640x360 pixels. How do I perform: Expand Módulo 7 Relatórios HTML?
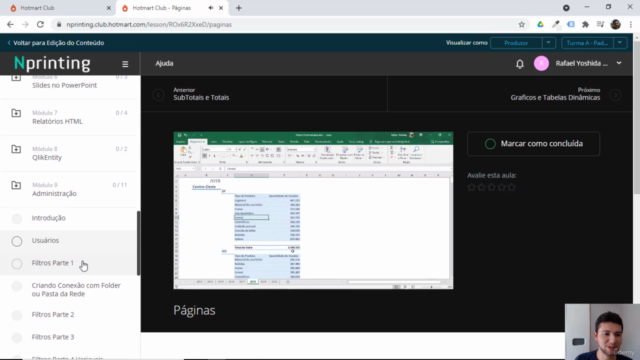(x=69, y=117)
